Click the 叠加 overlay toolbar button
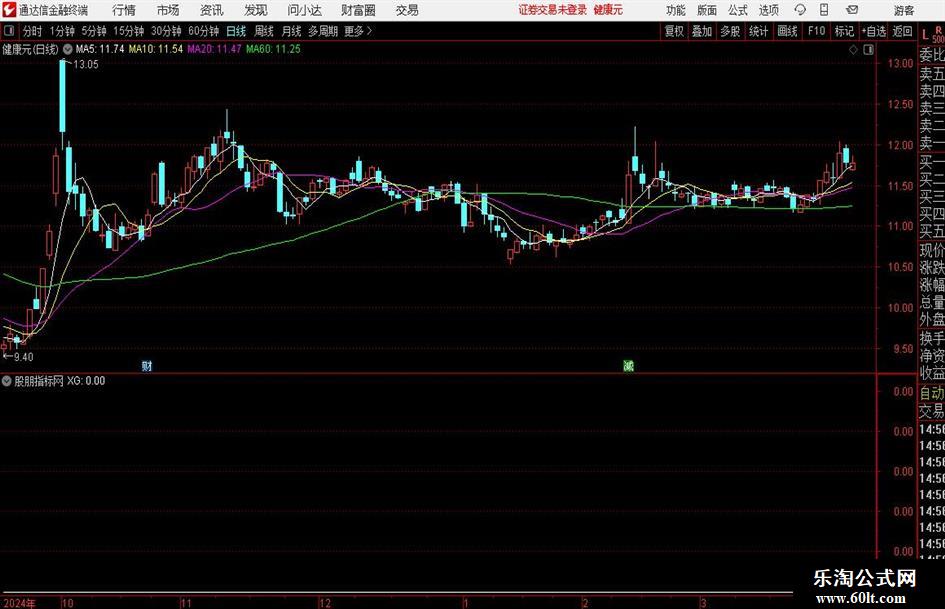The image size is (945, 609). [702, 31]
